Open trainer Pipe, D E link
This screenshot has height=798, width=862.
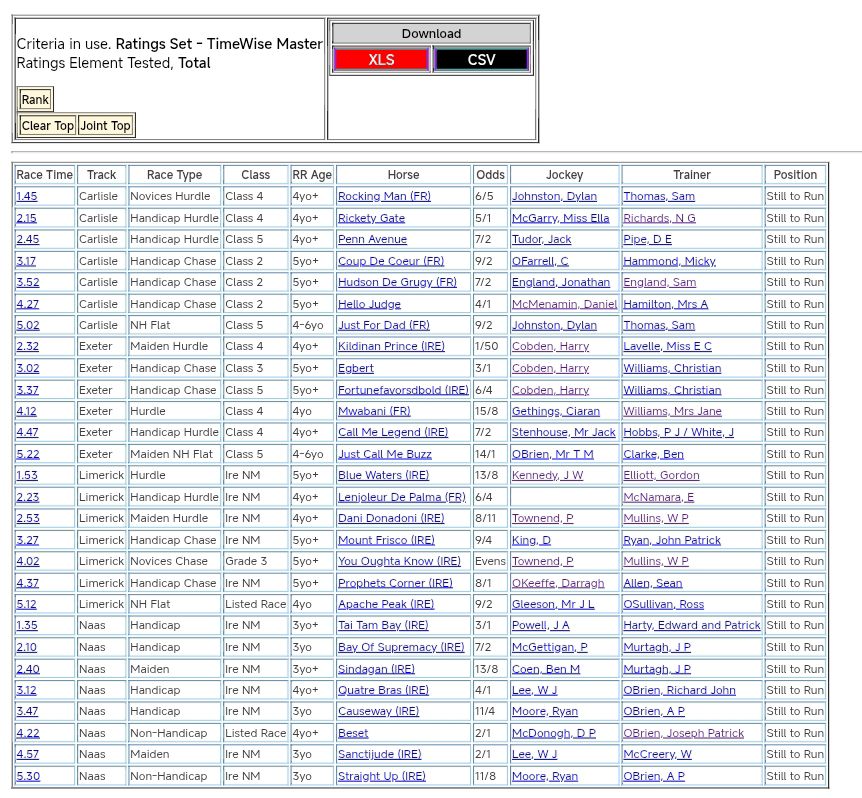coord(647,240)
